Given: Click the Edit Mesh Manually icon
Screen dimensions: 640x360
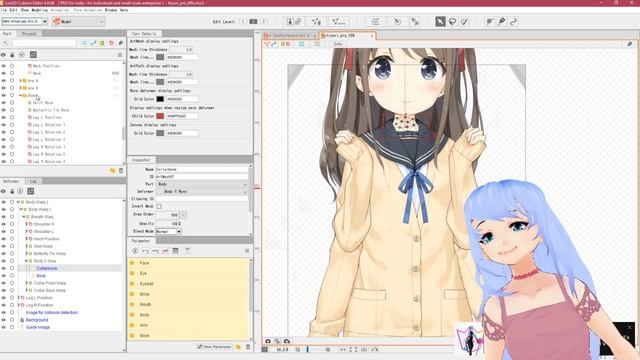Looking at the screenshot, I should tap(316, 21).
